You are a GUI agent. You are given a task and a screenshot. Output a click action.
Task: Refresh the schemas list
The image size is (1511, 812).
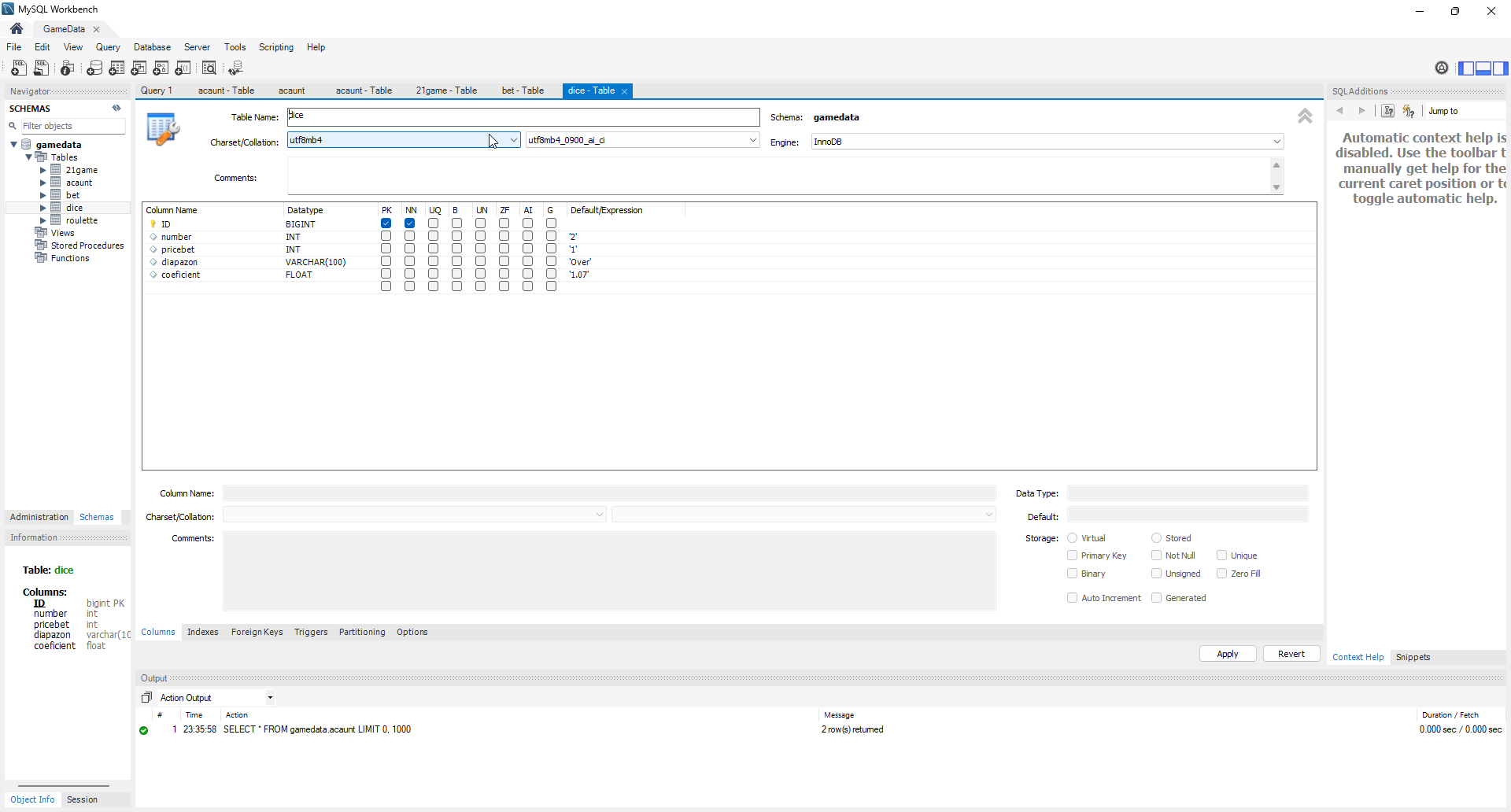click(116, 109)
